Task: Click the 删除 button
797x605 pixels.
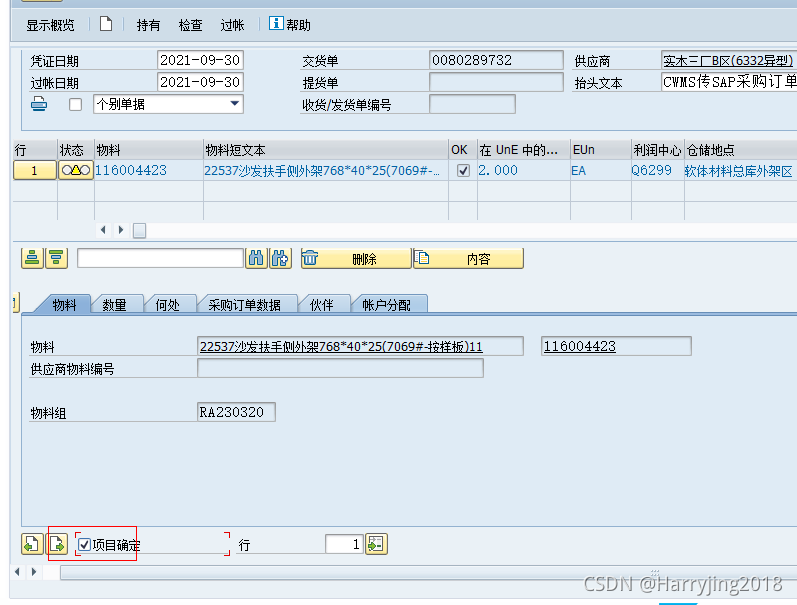Action: point(355,258)
